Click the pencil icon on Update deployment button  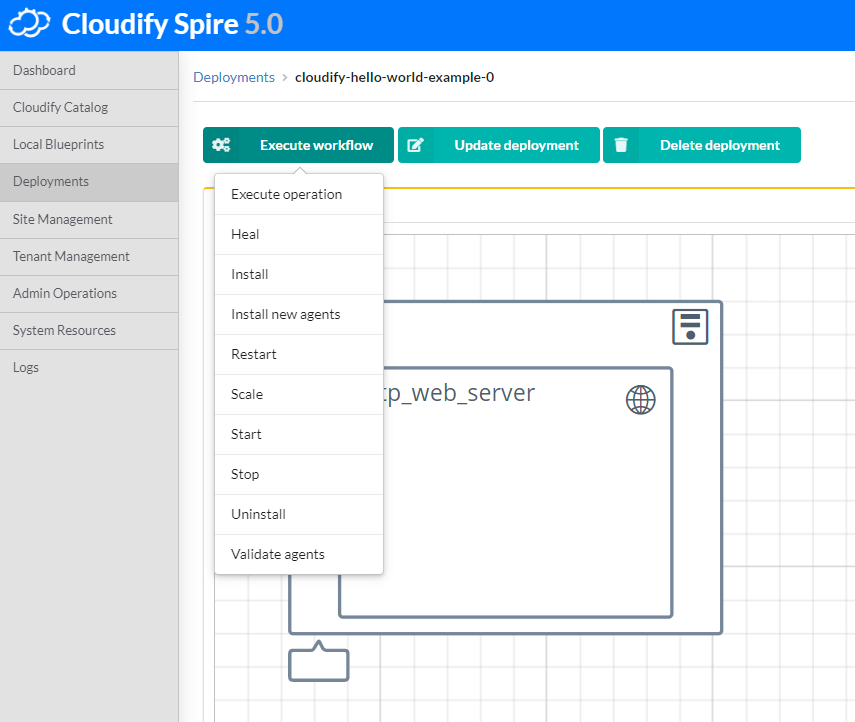click(416, 144)
